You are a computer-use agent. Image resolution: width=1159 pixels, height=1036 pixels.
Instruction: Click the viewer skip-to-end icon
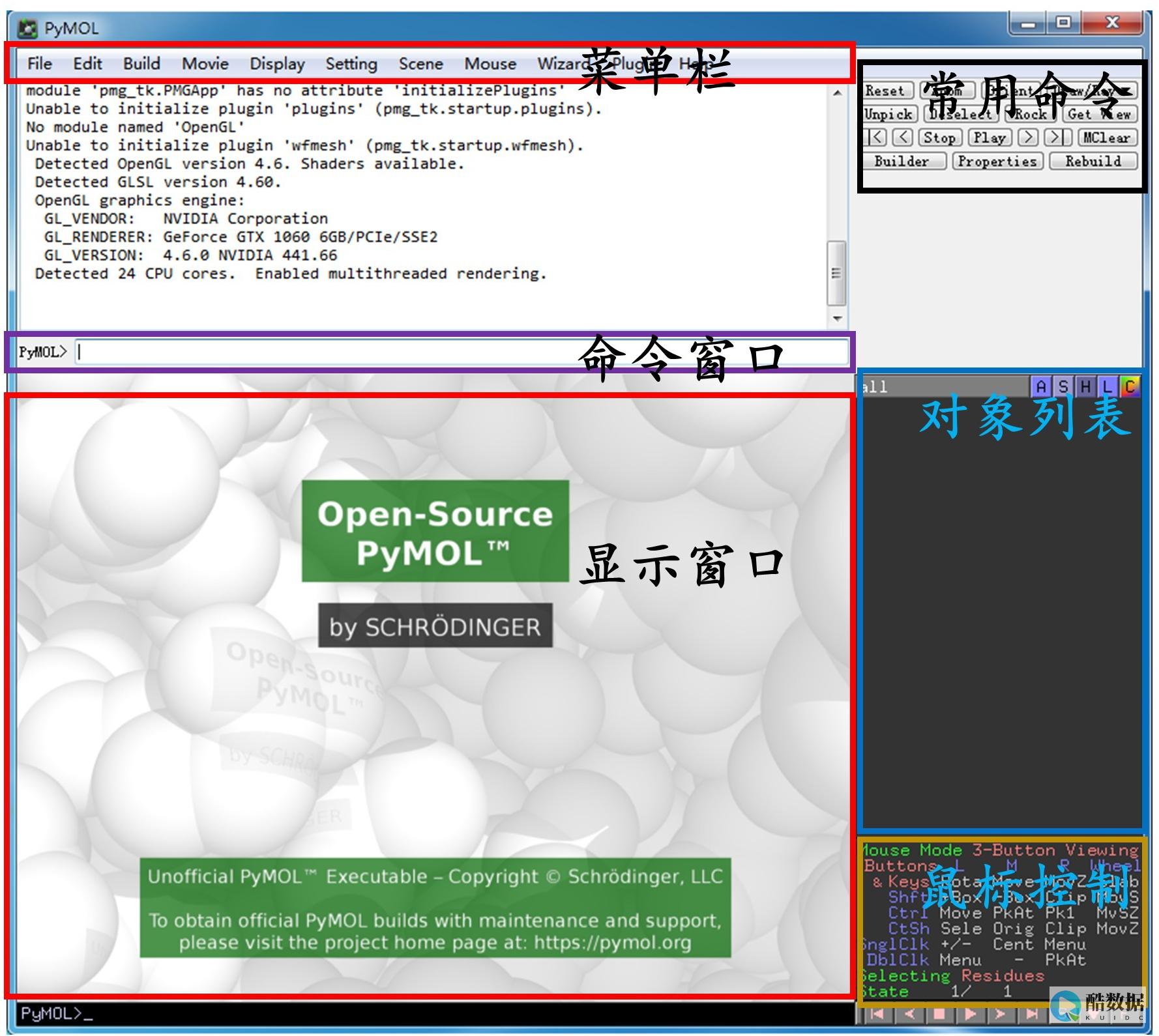[1032, 1014]
